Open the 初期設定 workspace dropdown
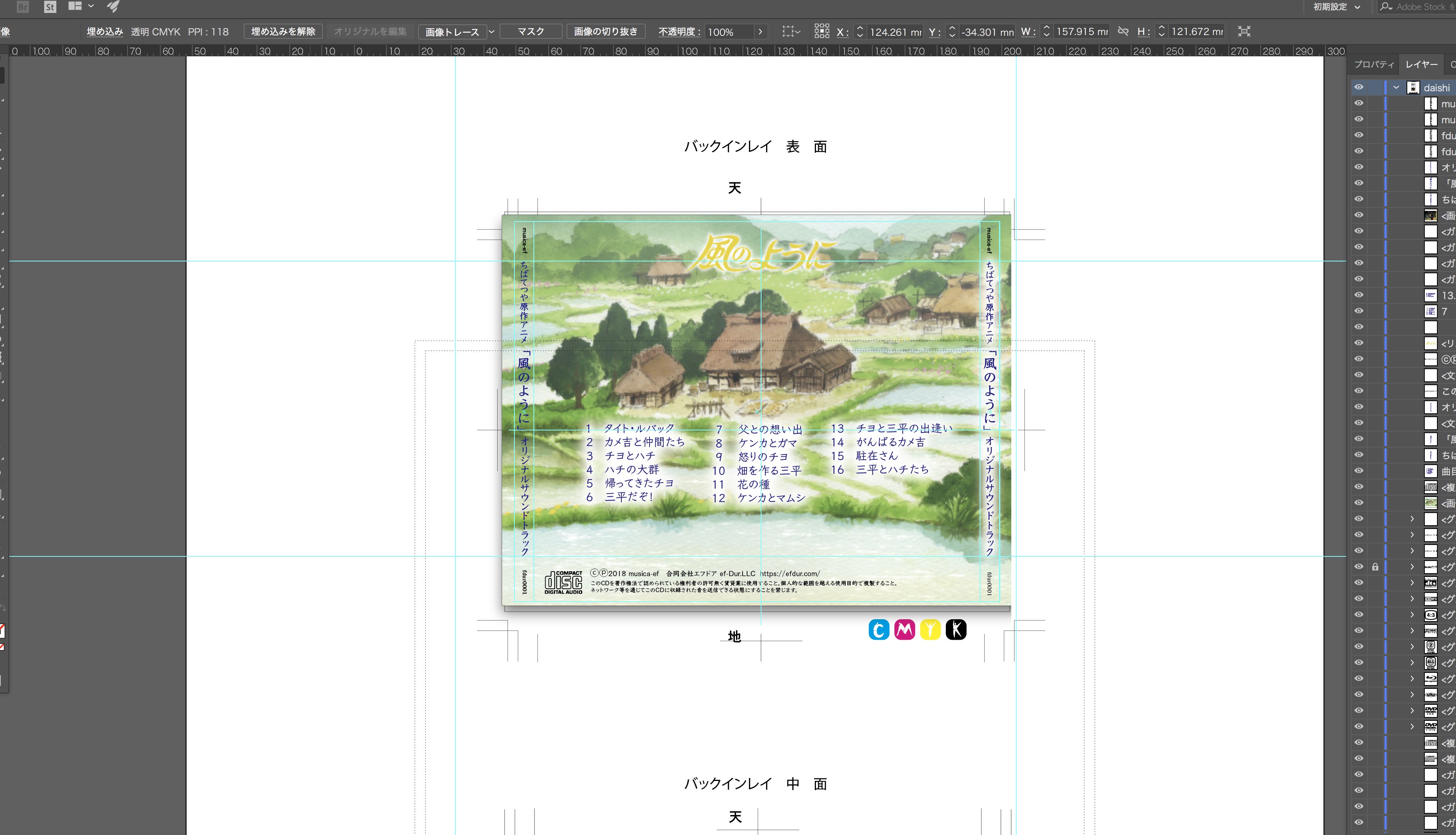 [x=1337, y=7]
